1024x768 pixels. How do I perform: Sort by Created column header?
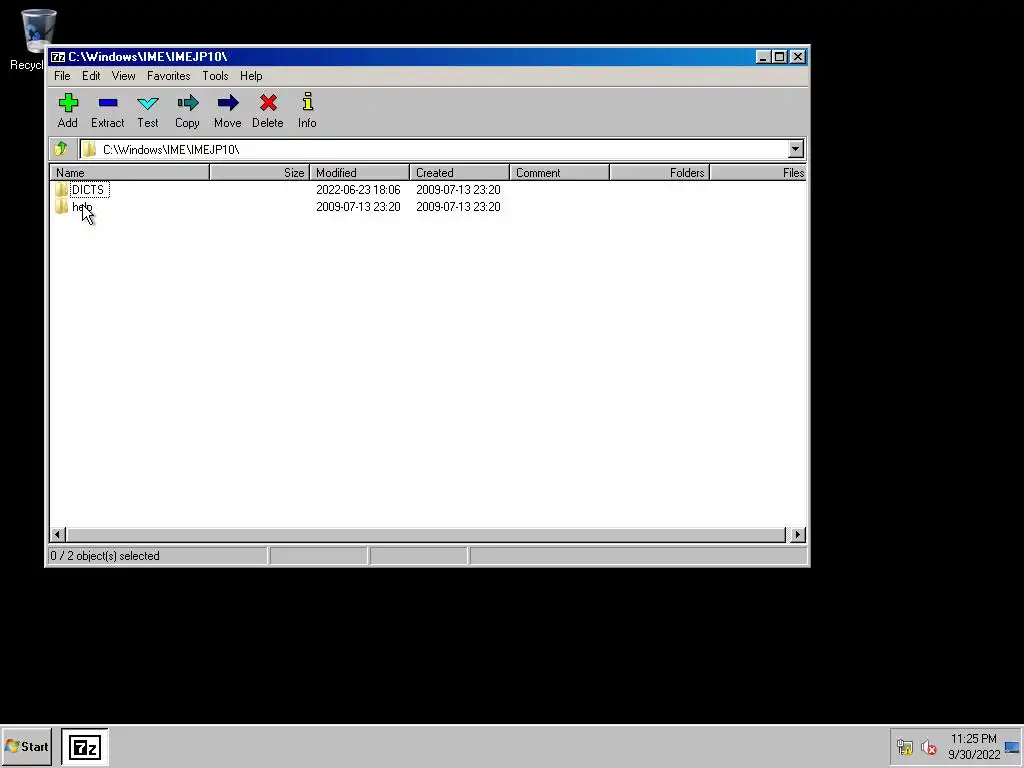(x=460, y=172)
